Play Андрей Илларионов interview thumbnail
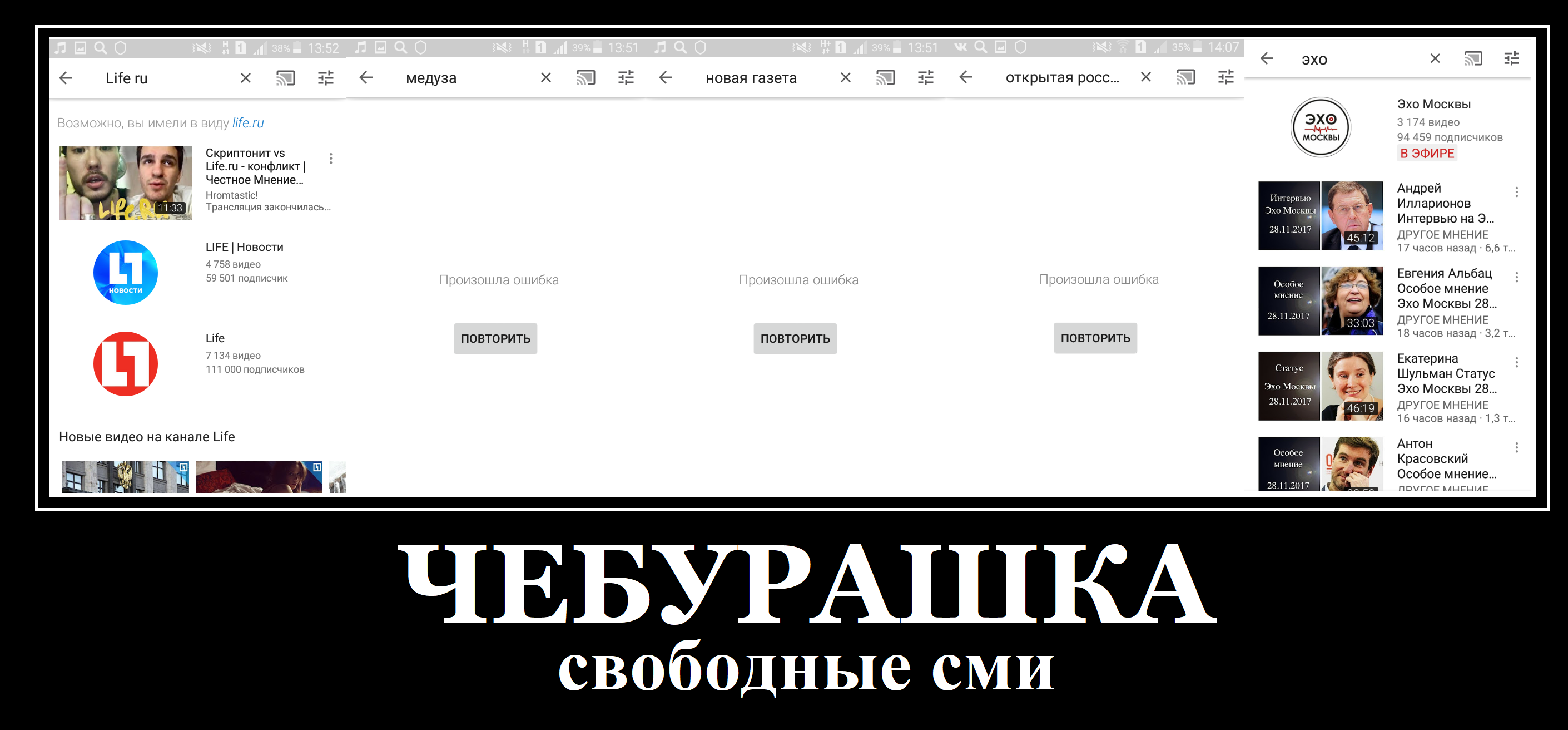Image resolution: width=1568 pixels, height=730 pixels. (1320, 216)
